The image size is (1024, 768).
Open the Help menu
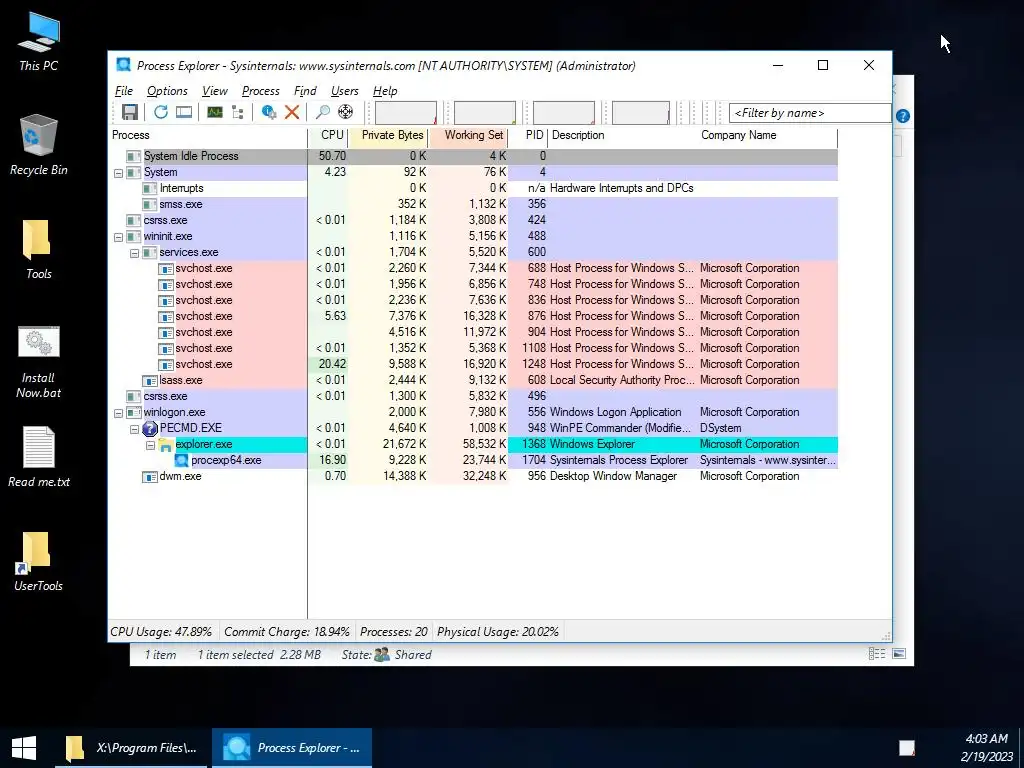point(385,91)
